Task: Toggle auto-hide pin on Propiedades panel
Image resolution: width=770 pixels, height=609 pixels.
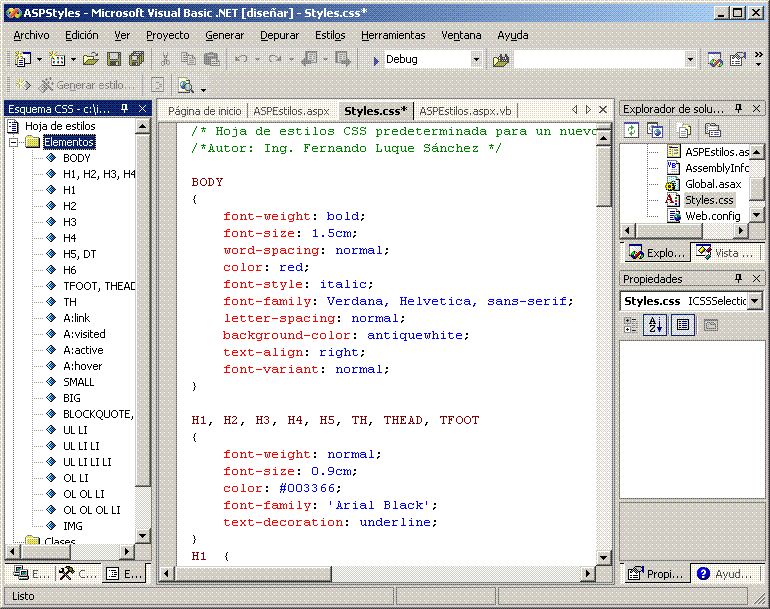Action: point(739,278)
